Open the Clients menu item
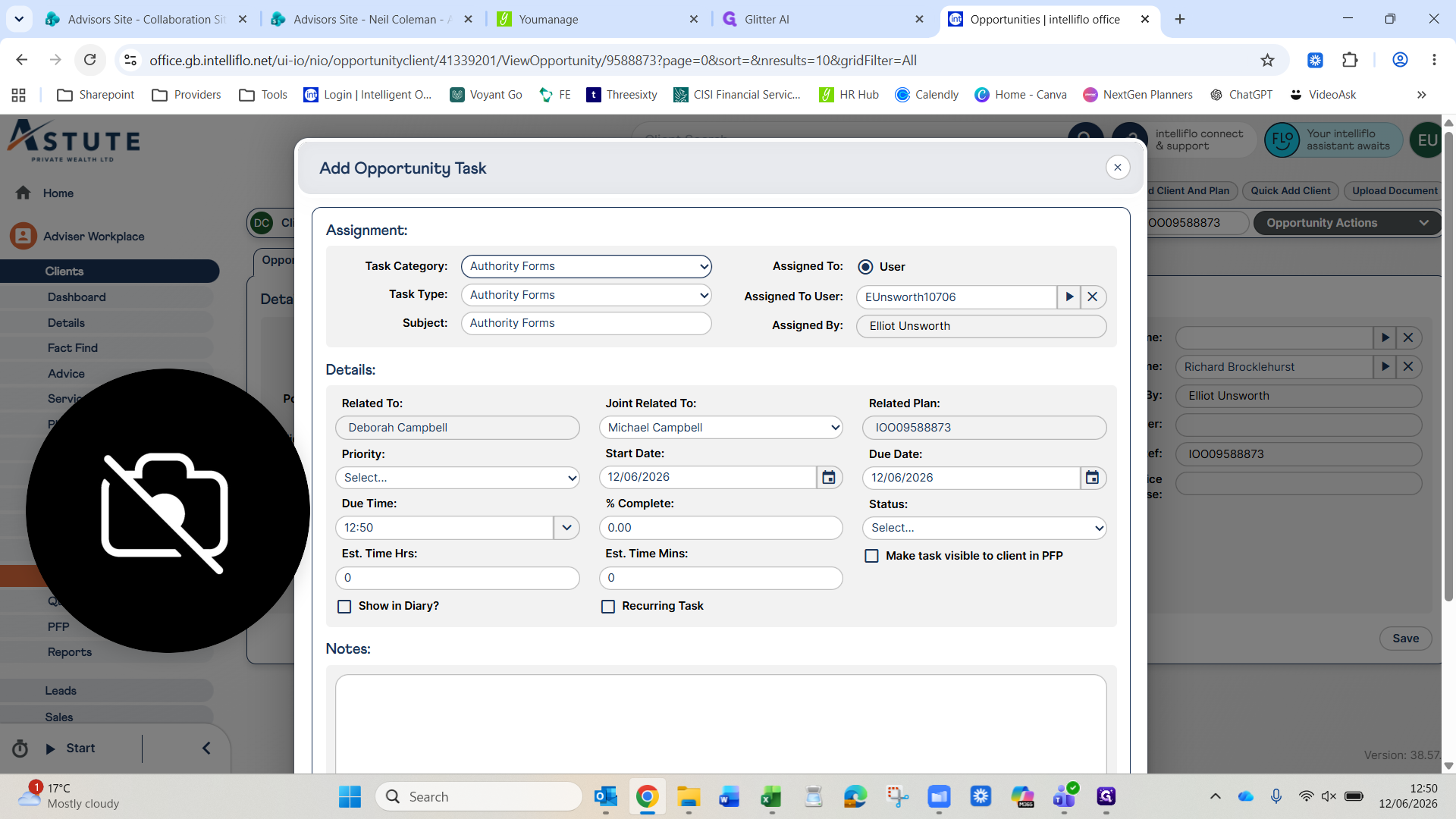The height and width of the screenshot is (819, 1456). point(110,271)
